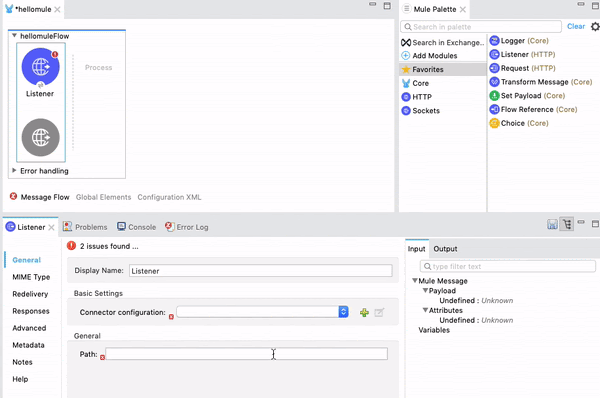Open the Console tab
600x398 pixels.
(137, 227)
